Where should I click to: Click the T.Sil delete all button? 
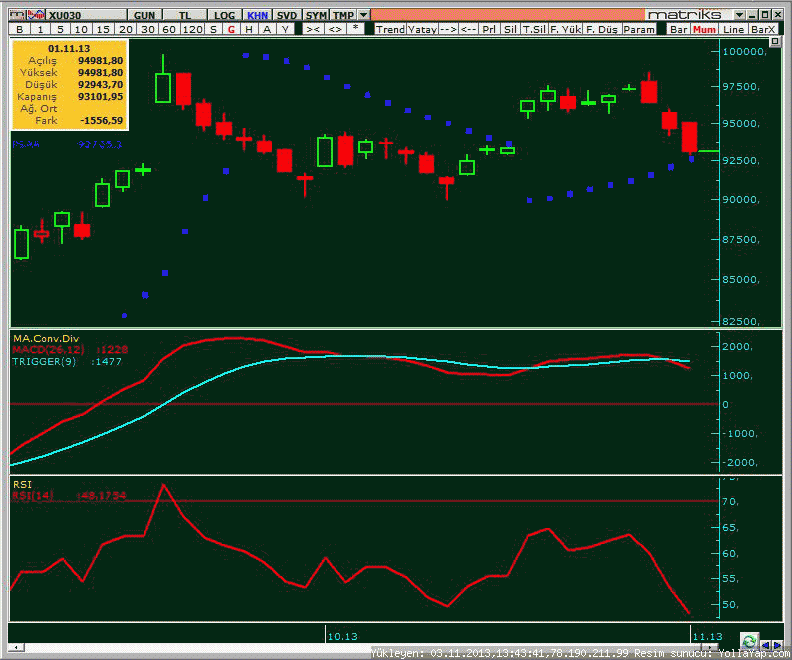pyautogui.click(x=533, y=30)
